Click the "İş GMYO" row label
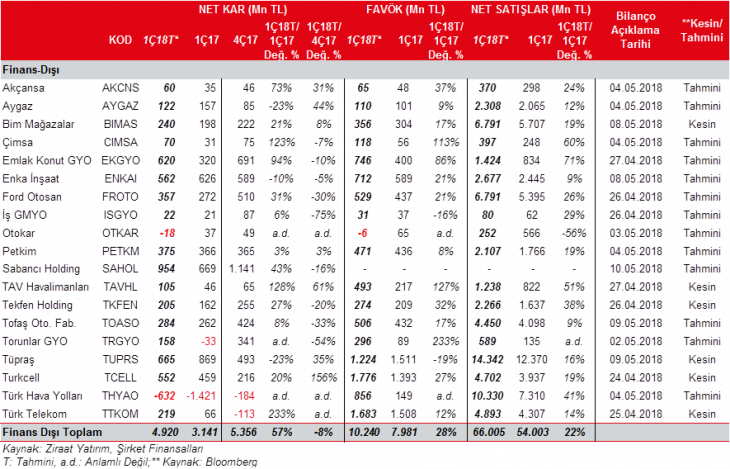The image size is (730, 469). [x=24, y=215]
